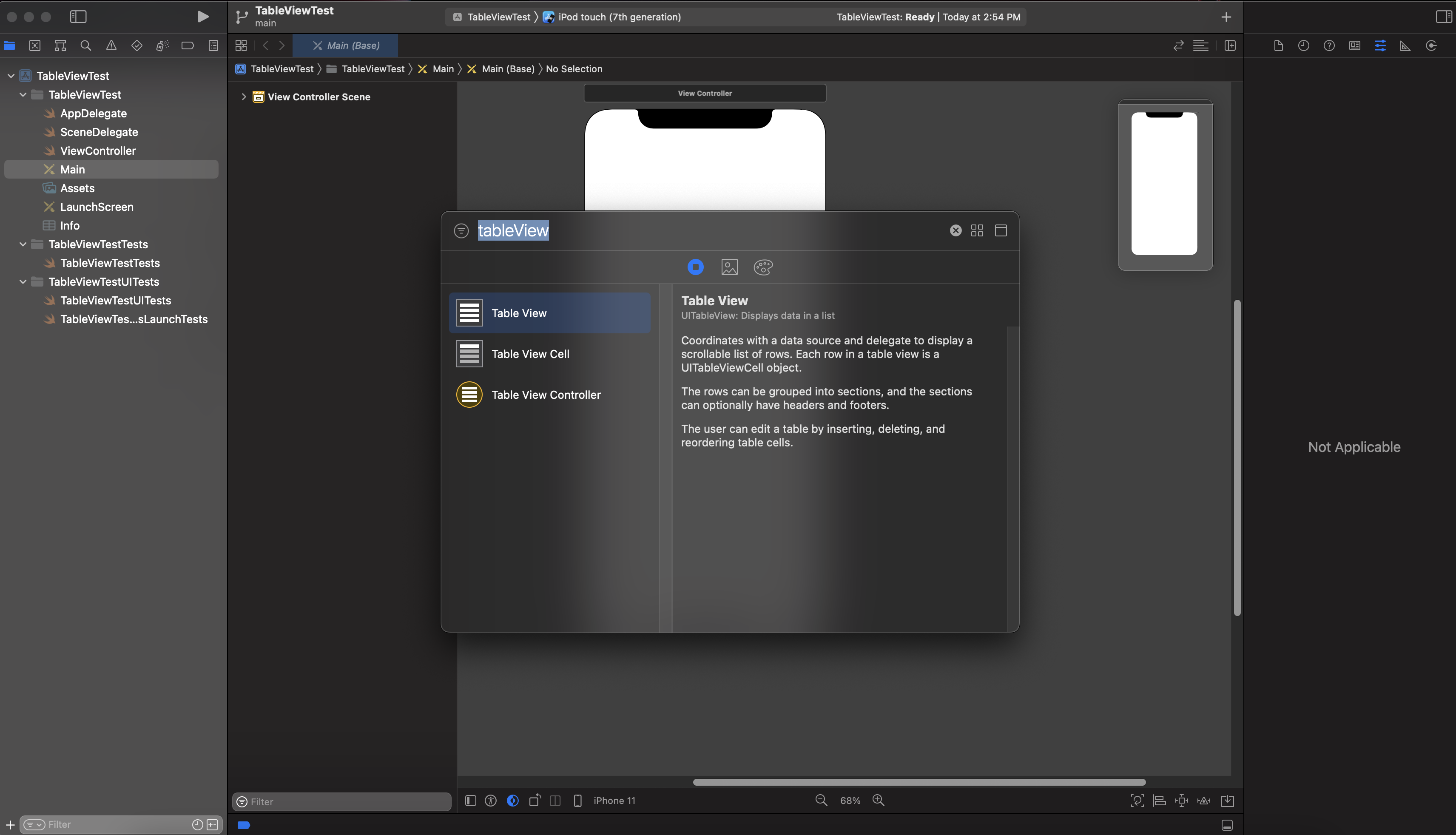
Task: Select the iPod touch run destination
Action: point(619,17)
